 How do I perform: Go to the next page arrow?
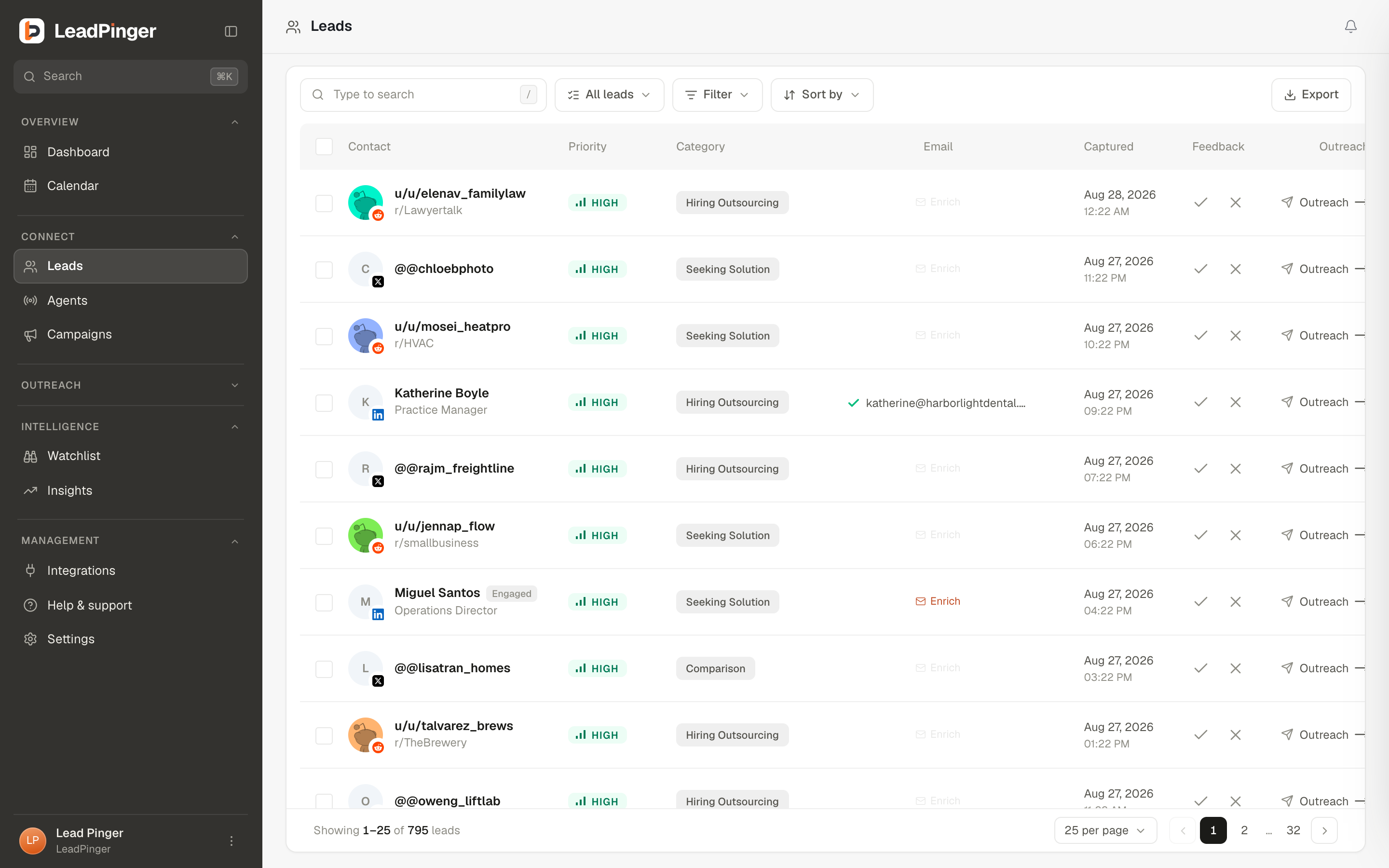[1324, 831]
